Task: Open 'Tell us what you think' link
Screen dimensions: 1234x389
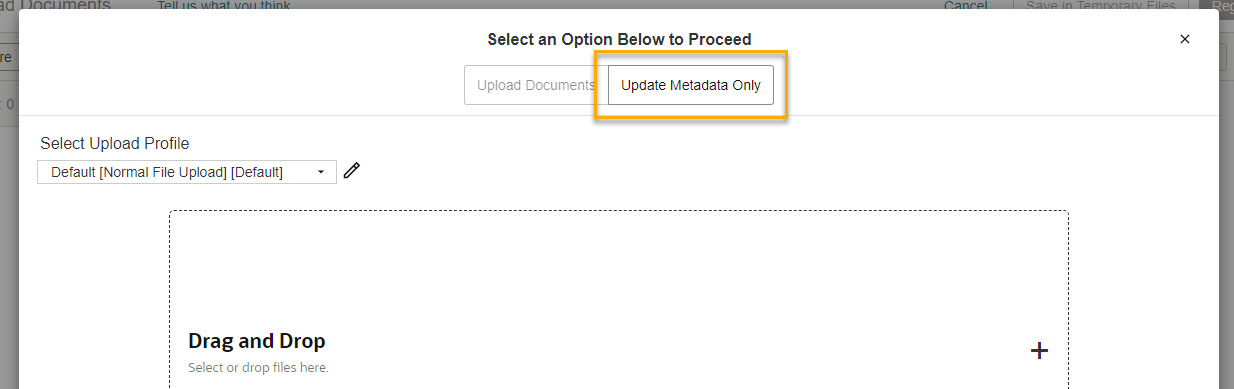Action: tap(224, 6)
